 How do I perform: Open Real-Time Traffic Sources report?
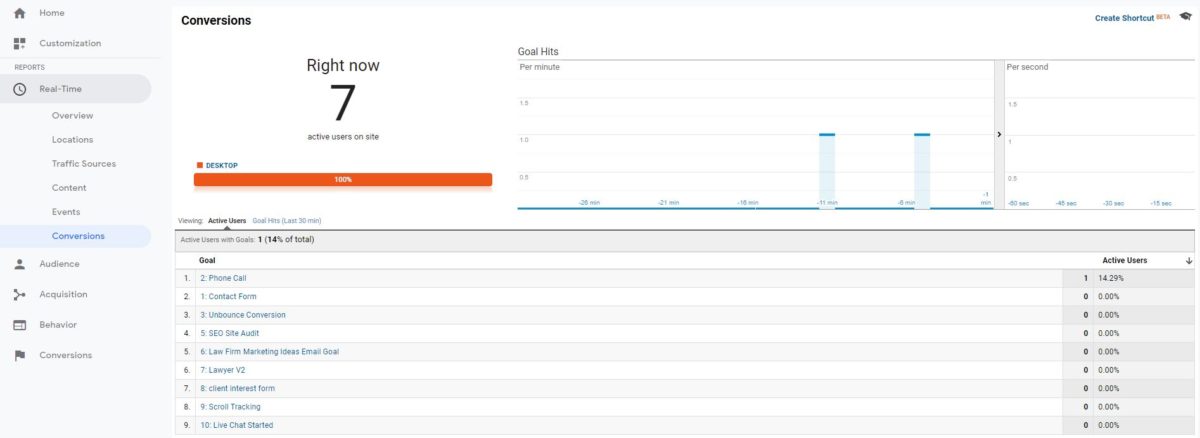tap(84, 164)
